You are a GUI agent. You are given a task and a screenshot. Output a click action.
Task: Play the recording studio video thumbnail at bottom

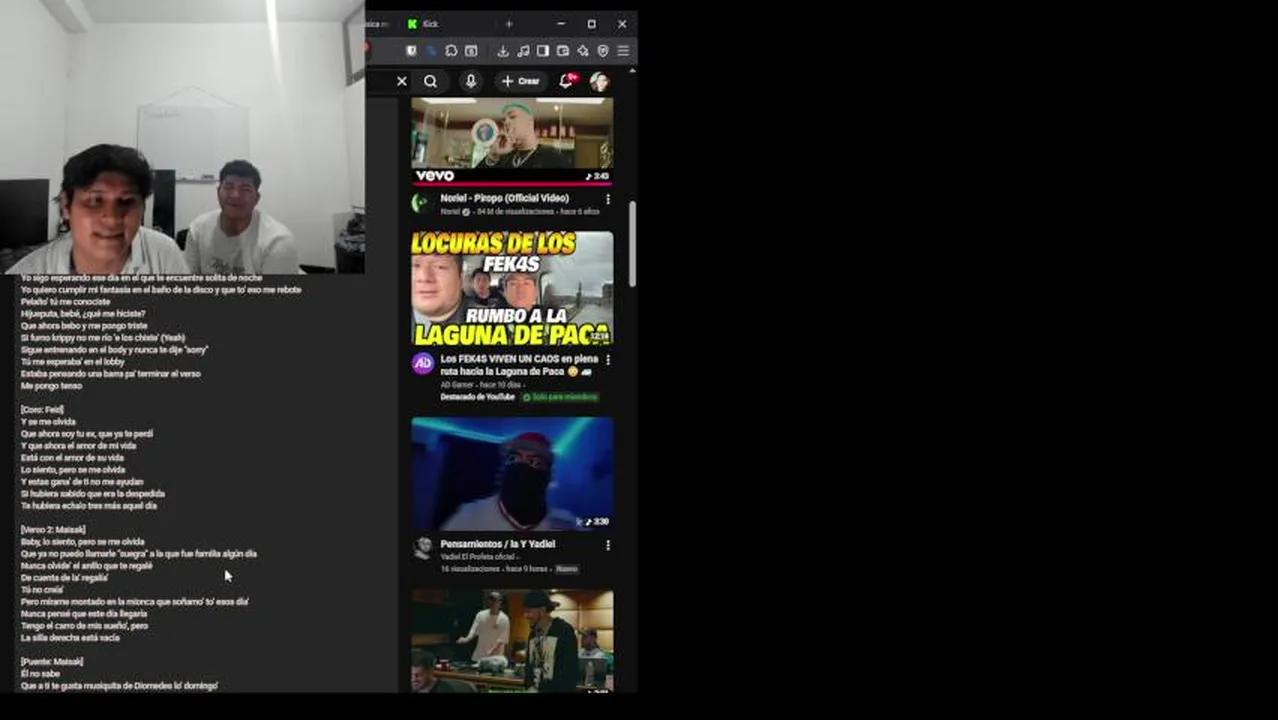click(x=512, y=640)
